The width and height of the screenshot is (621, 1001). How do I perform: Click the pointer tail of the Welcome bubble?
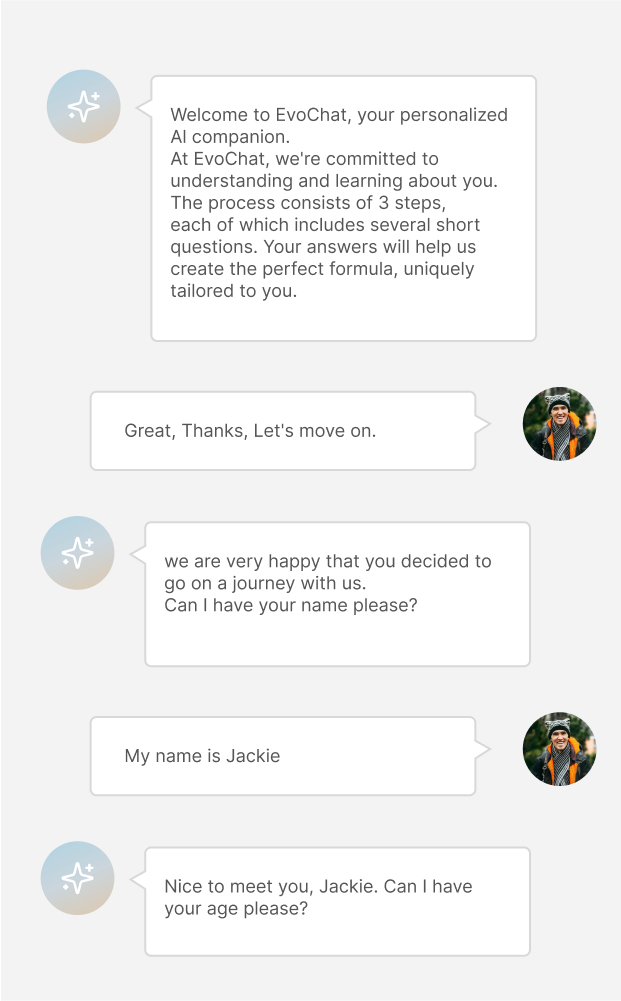[144, 105]
